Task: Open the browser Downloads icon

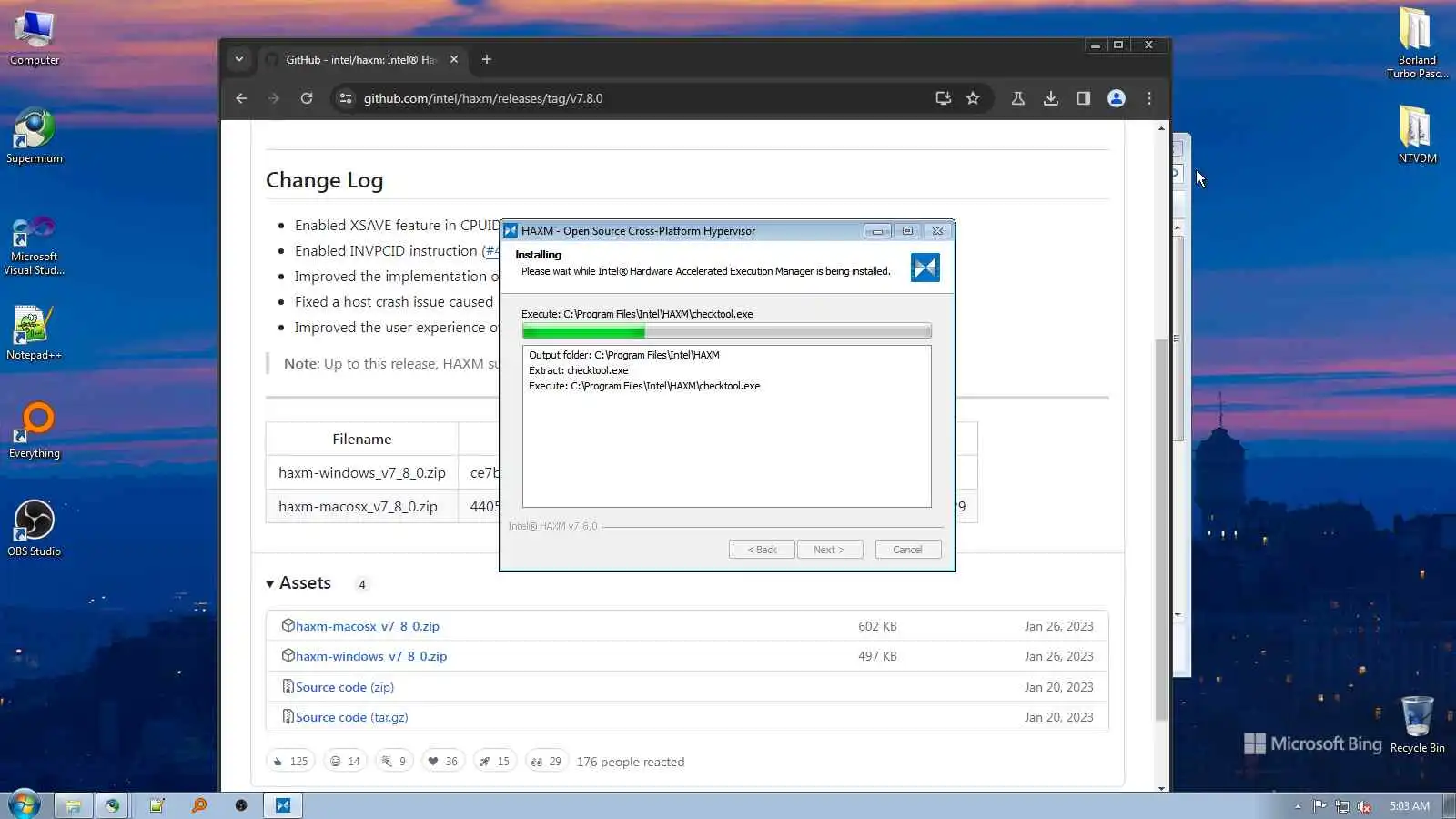Action: [1051, 98]
